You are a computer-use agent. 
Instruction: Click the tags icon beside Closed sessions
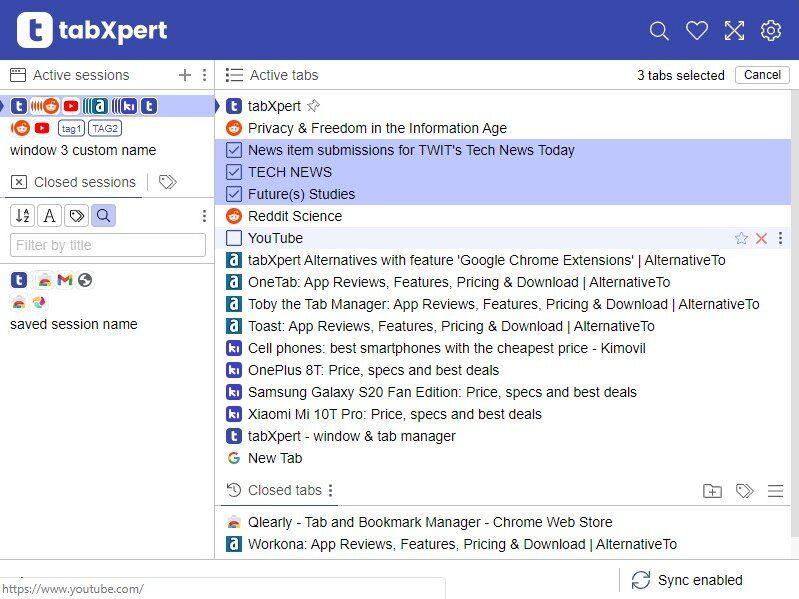point(168,182)
